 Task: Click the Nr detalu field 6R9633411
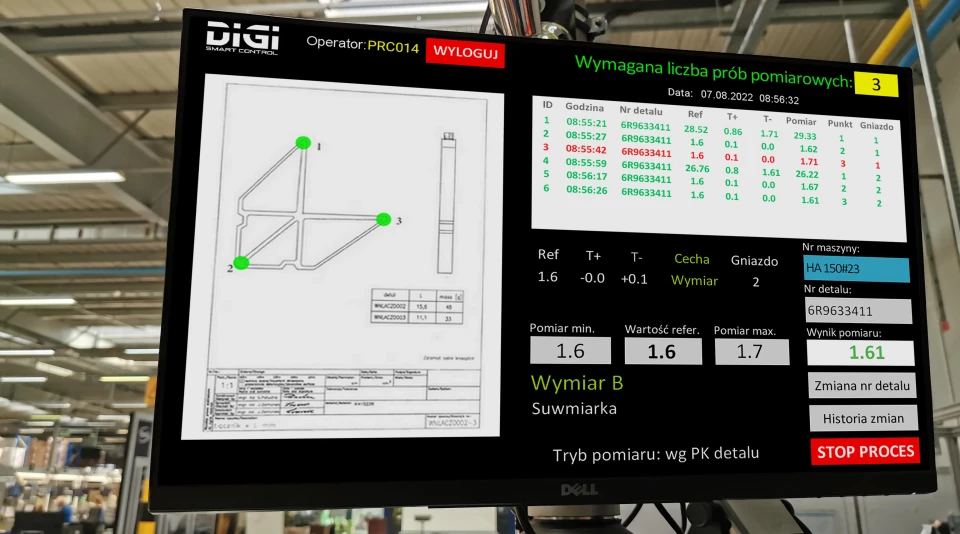click(x=858, y=311)
